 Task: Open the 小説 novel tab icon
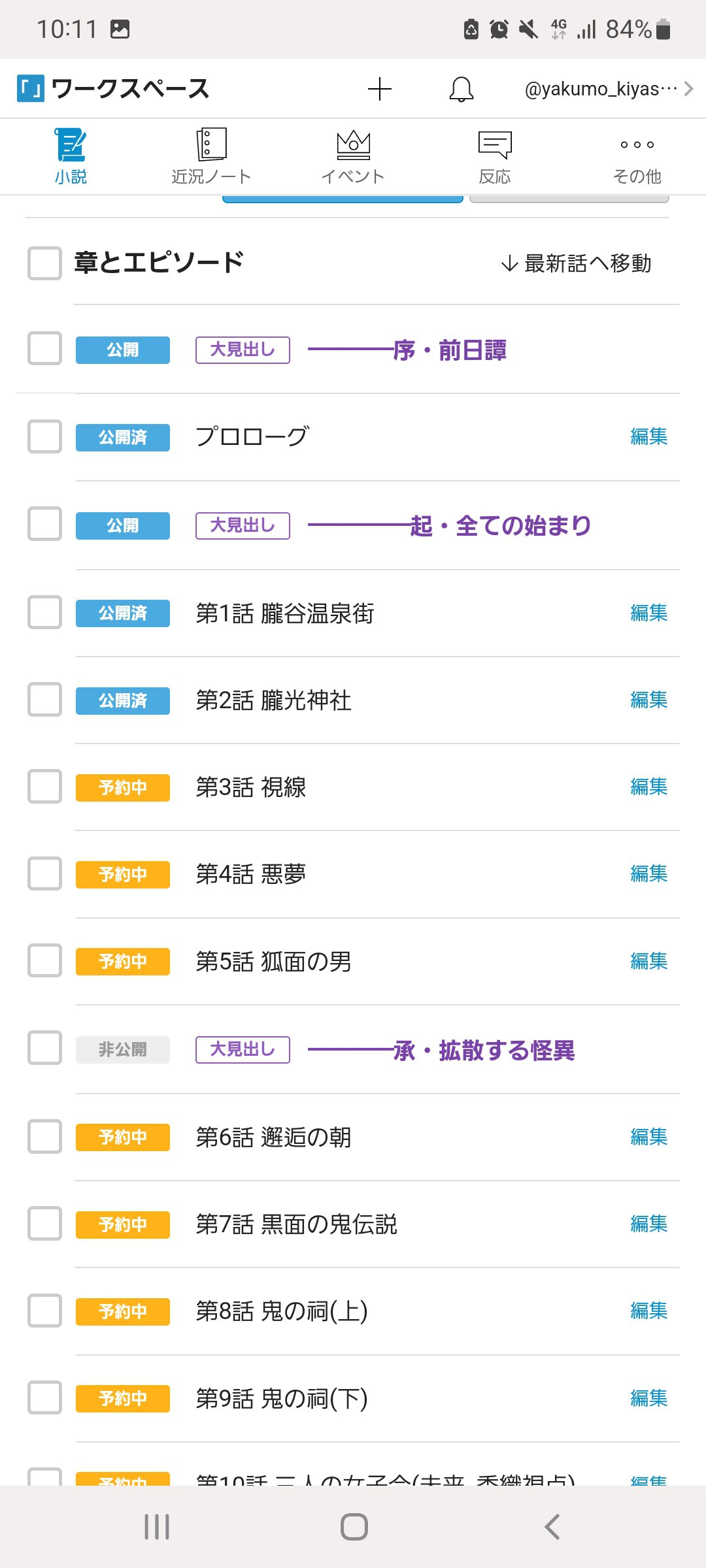[x=71, y=144]
